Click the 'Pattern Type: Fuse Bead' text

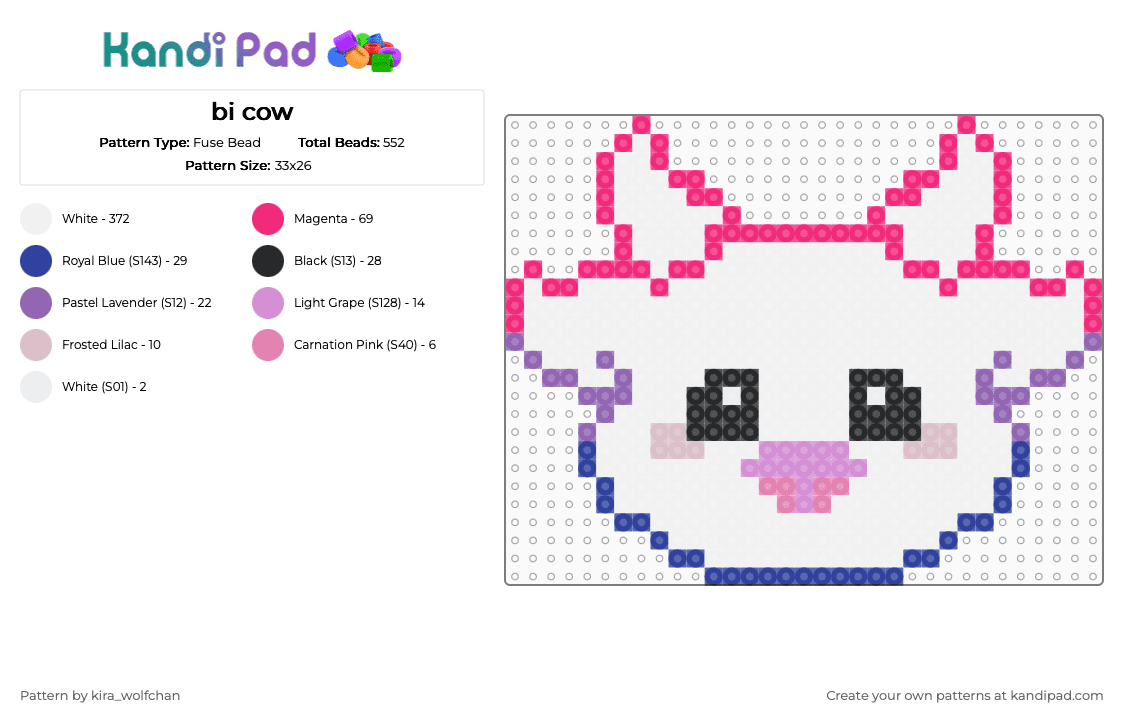(180, 143)
